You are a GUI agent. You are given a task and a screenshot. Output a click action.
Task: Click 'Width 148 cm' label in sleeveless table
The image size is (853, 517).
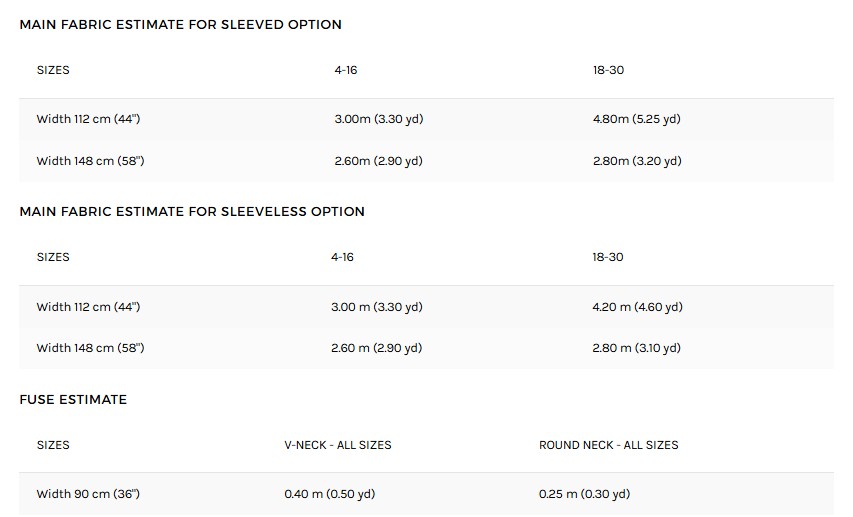click(x=90, y=348)
